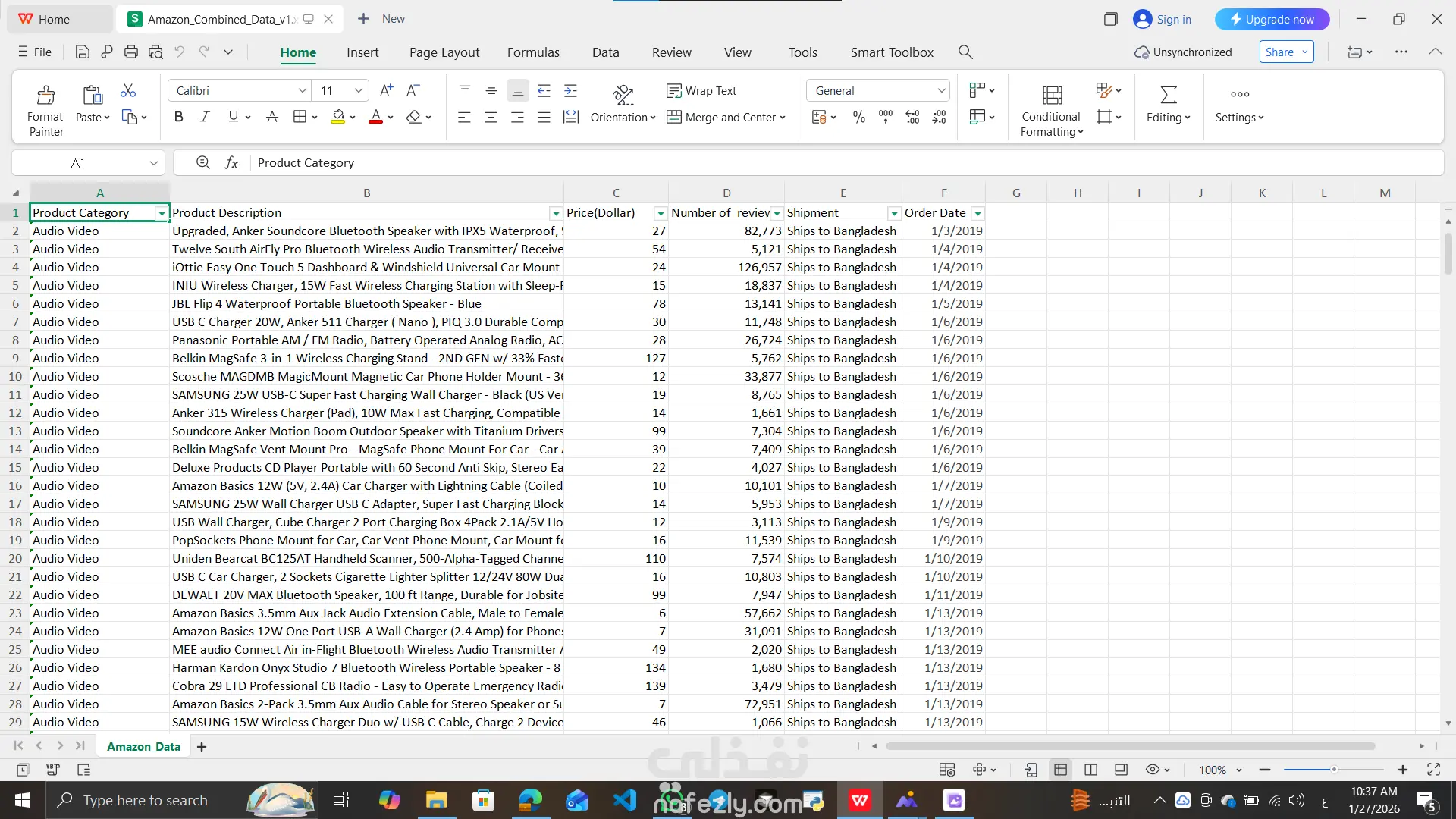
Task: Click the Share button
Action: click(1279, 52)
